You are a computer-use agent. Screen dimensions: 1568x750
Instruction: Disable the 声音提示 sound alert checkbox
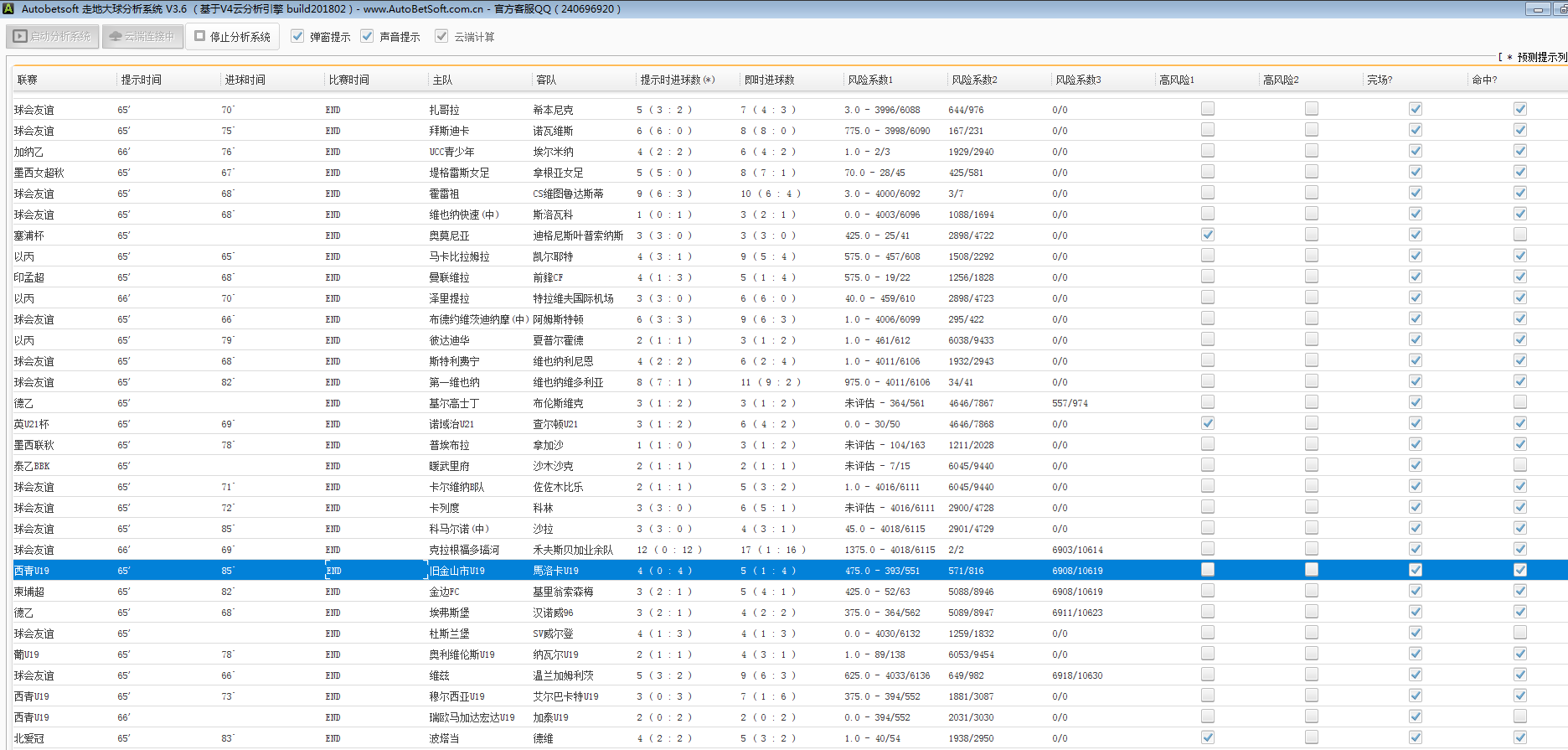point(367,36)
